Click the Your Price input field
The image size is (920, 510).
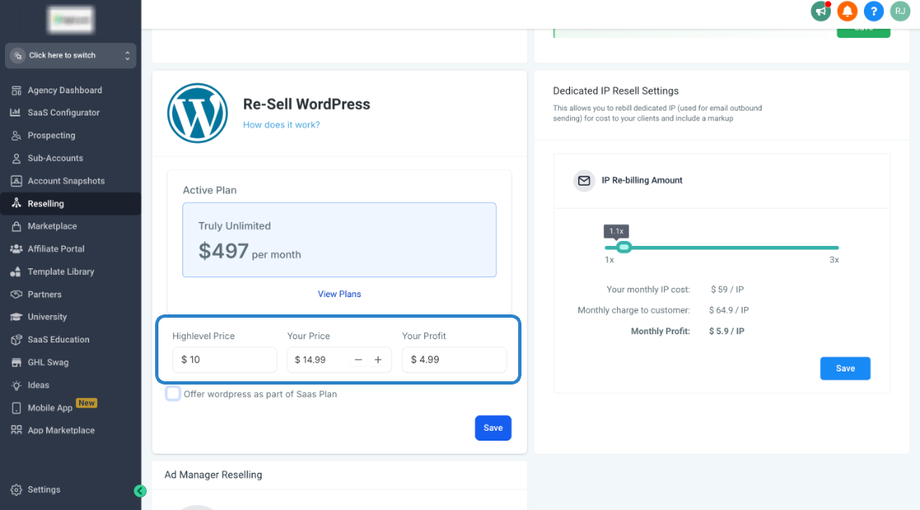pos(318,360)
